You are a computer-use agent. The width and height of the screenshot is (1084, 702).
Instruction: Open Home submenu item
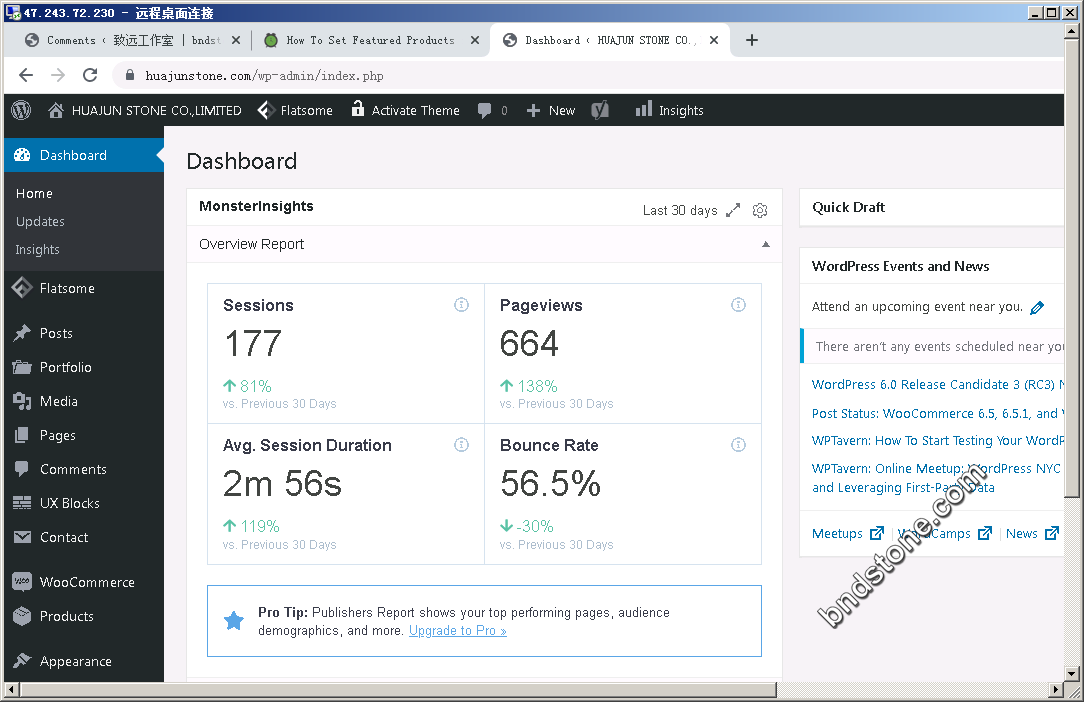click(34, 194)
